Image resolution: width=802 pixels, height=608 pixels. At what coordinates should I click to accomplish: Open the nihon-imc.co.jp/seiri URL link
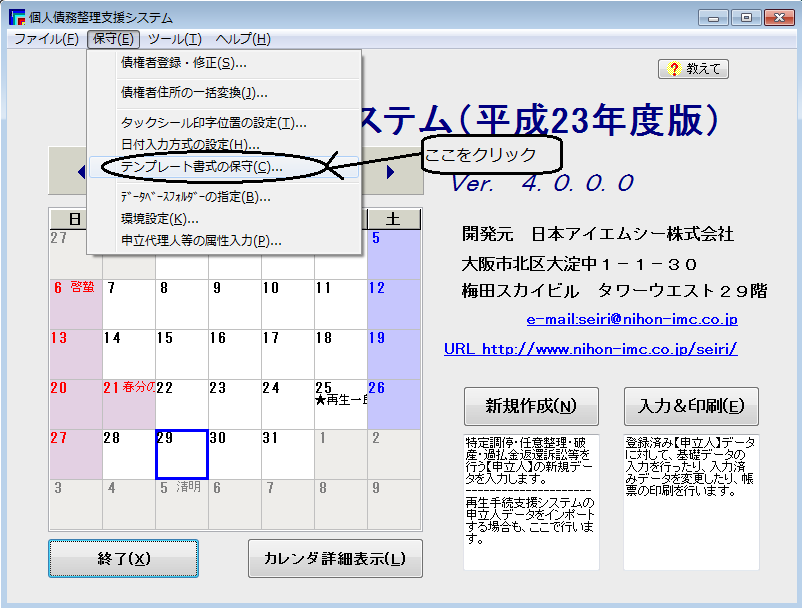(590, 349)
